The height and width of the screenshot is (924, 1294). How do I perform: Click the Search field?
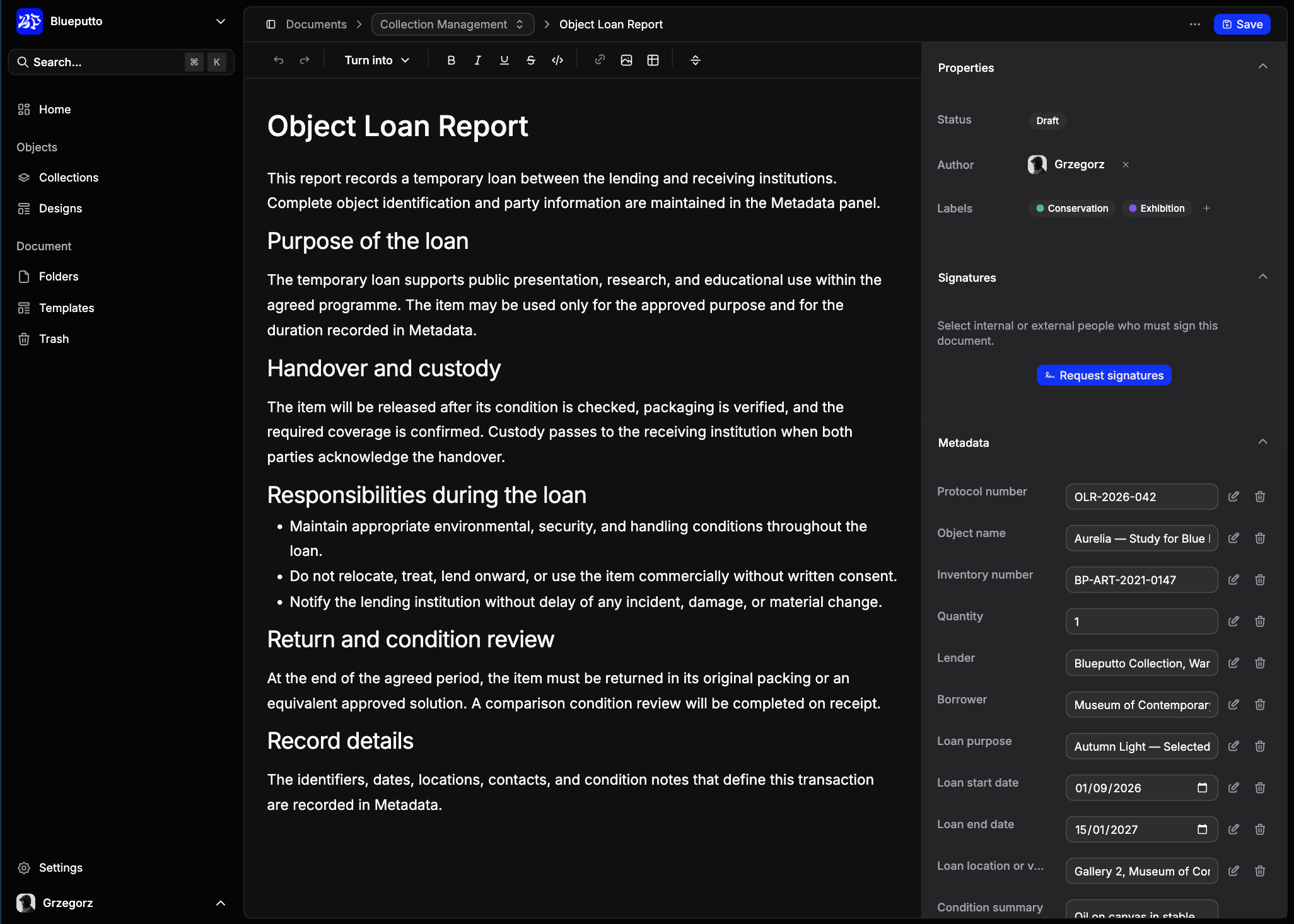click(x=121, y=62)
